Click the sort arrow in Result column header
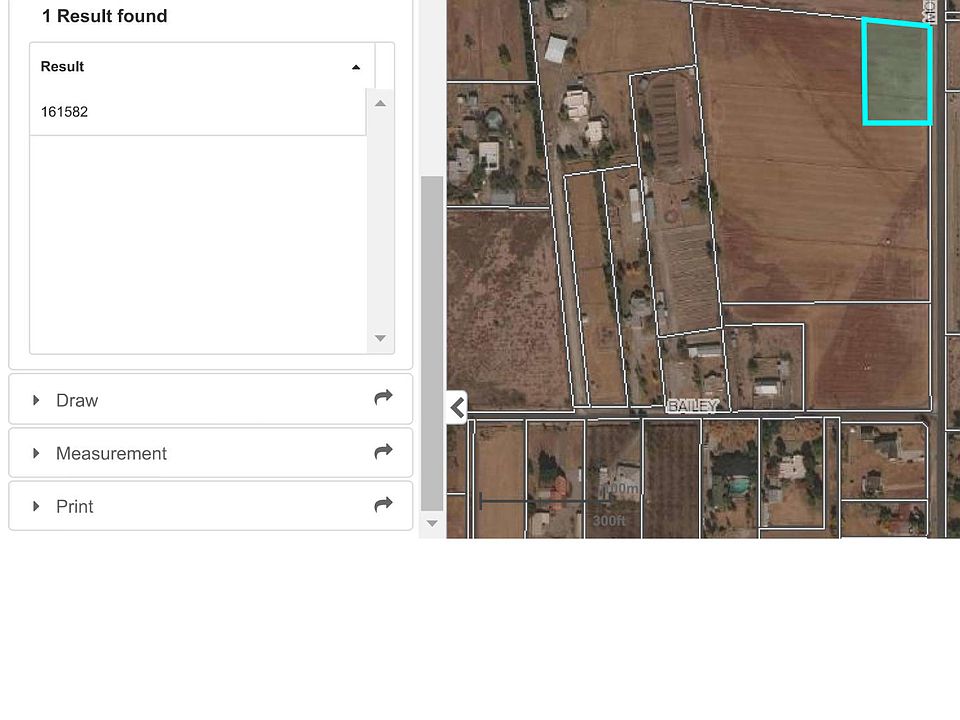960x720 pixels. click(x=356, y=67)
